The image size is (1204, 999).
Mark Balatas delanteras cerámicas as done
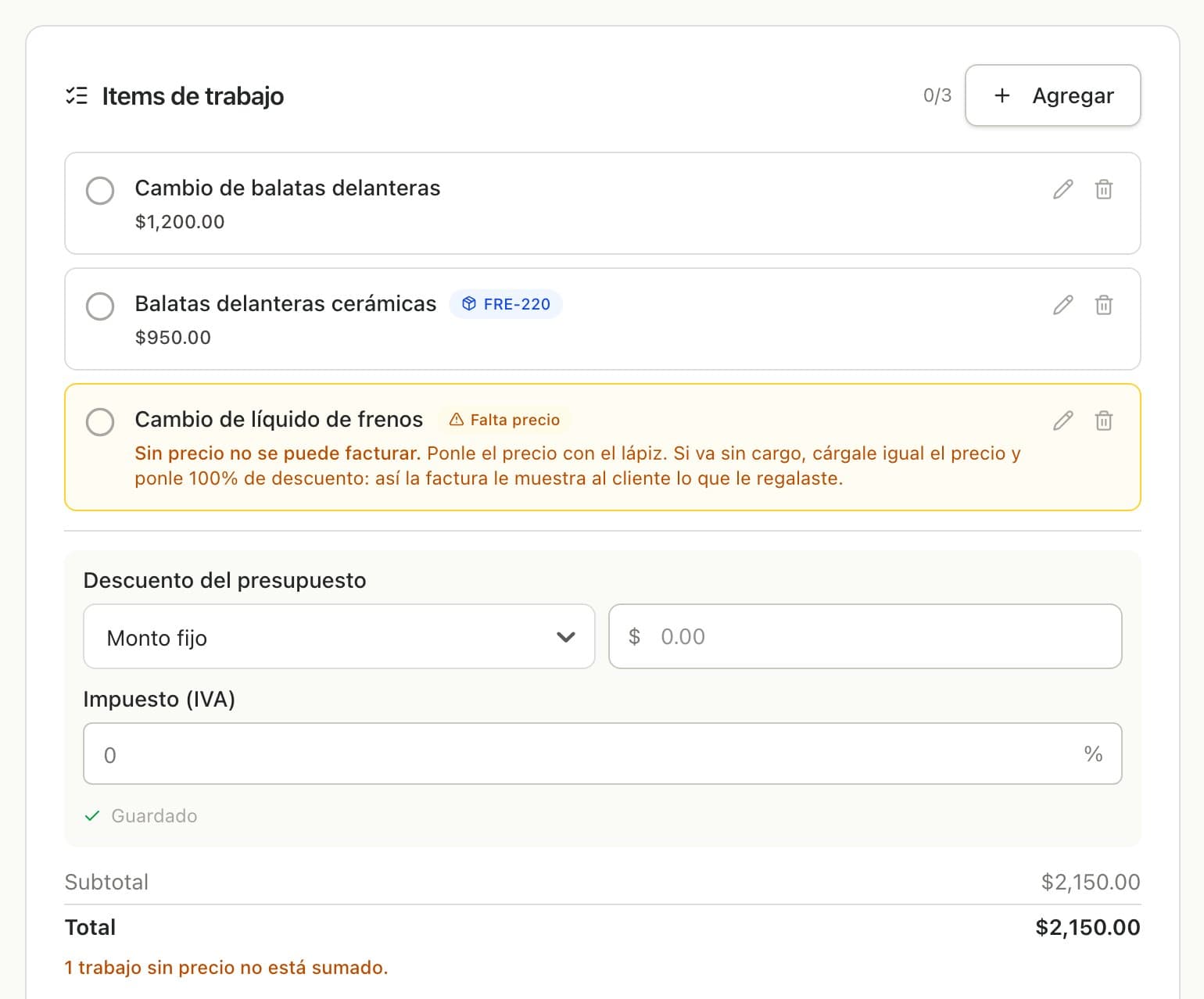100,306
